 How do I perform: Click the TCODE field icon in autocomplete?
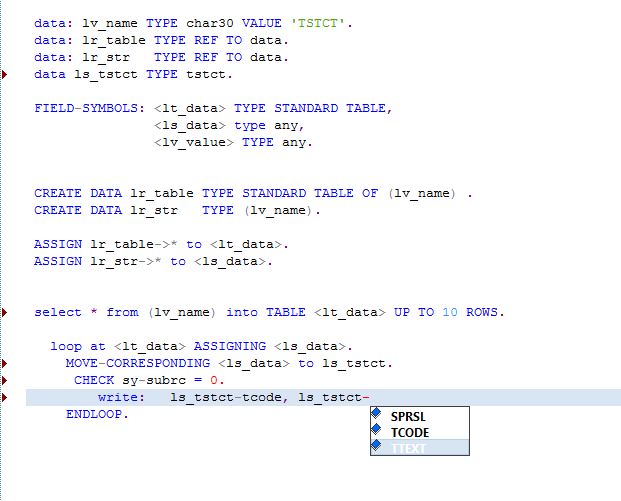click(x=377, y=432)
